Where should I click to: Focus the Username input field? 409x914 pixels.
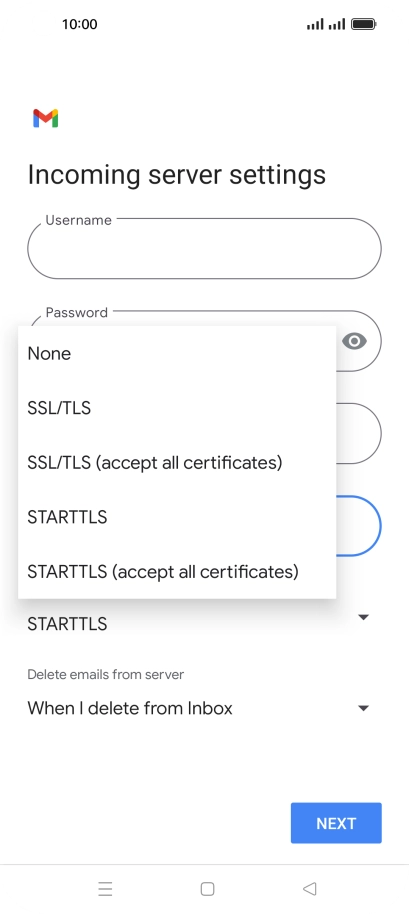click(204, 248)
